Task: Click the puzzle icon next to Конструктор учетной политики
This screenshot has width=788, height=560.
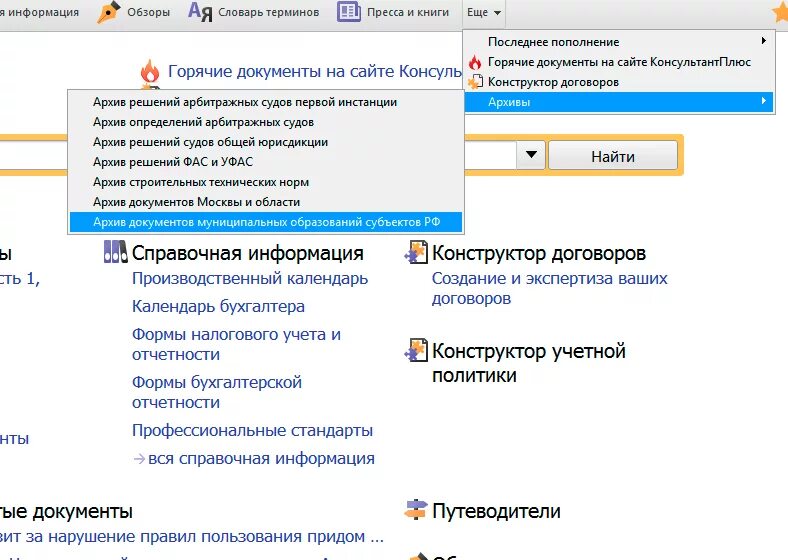Action: tap(416, 350)
